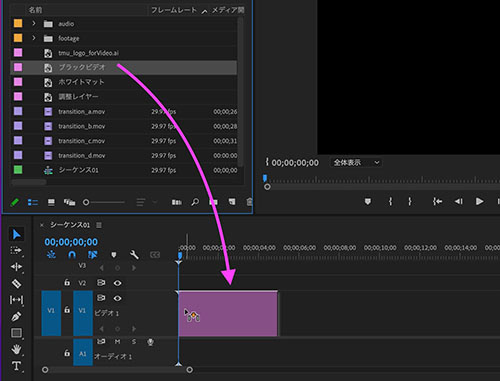Expand the footage bin
500x381 pixels.
click(34, 38)
